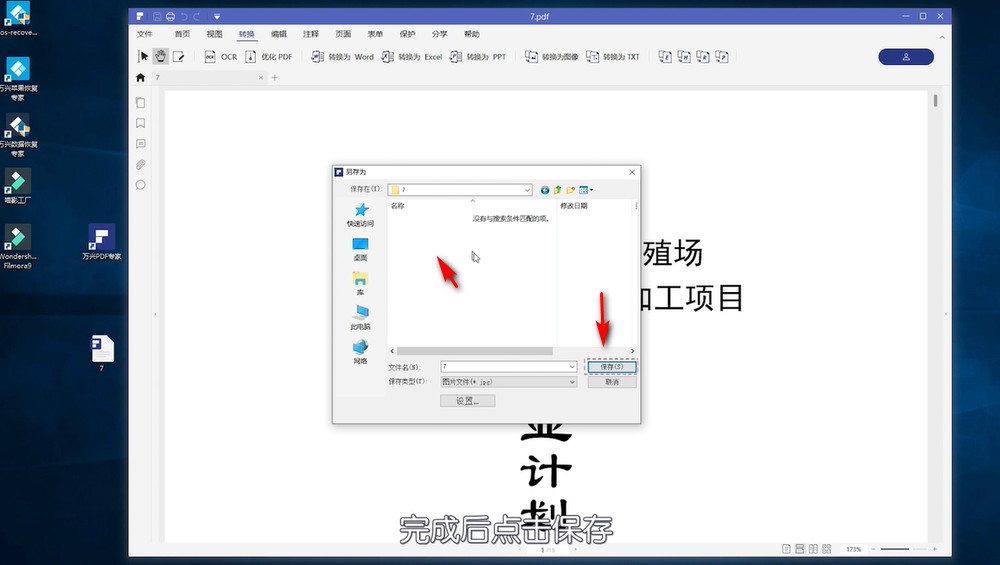Select 网络 in dialog sidebar
Viewport: 1000px width, 565px height.
[x=360, y=352]
